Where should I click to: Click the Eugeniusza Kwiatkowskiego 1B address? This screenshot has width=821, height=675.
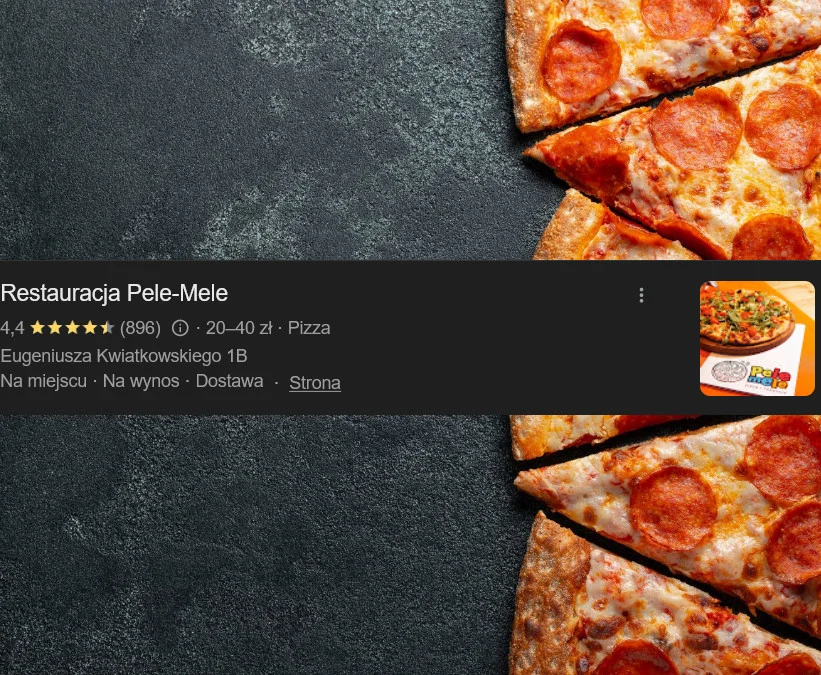124,356
